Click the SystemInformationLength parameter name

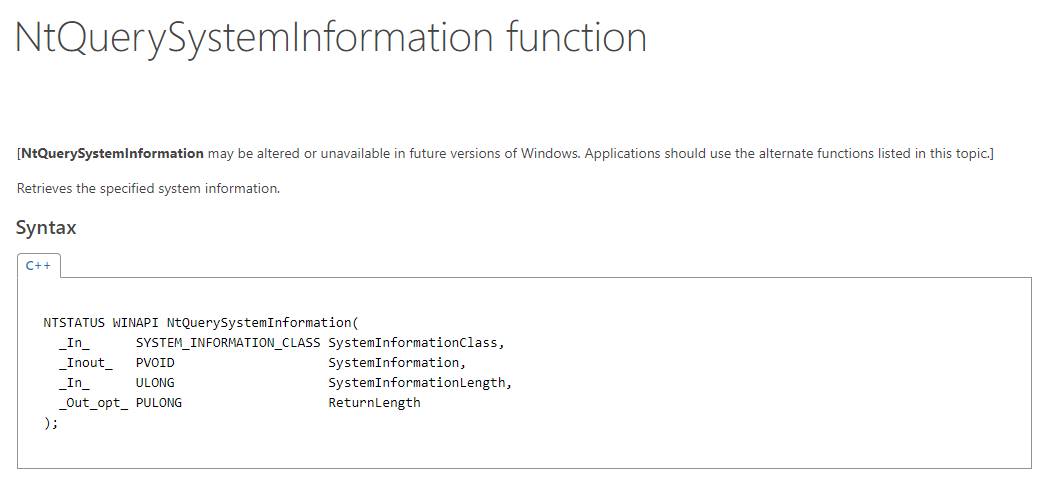[x=419, y=383]
